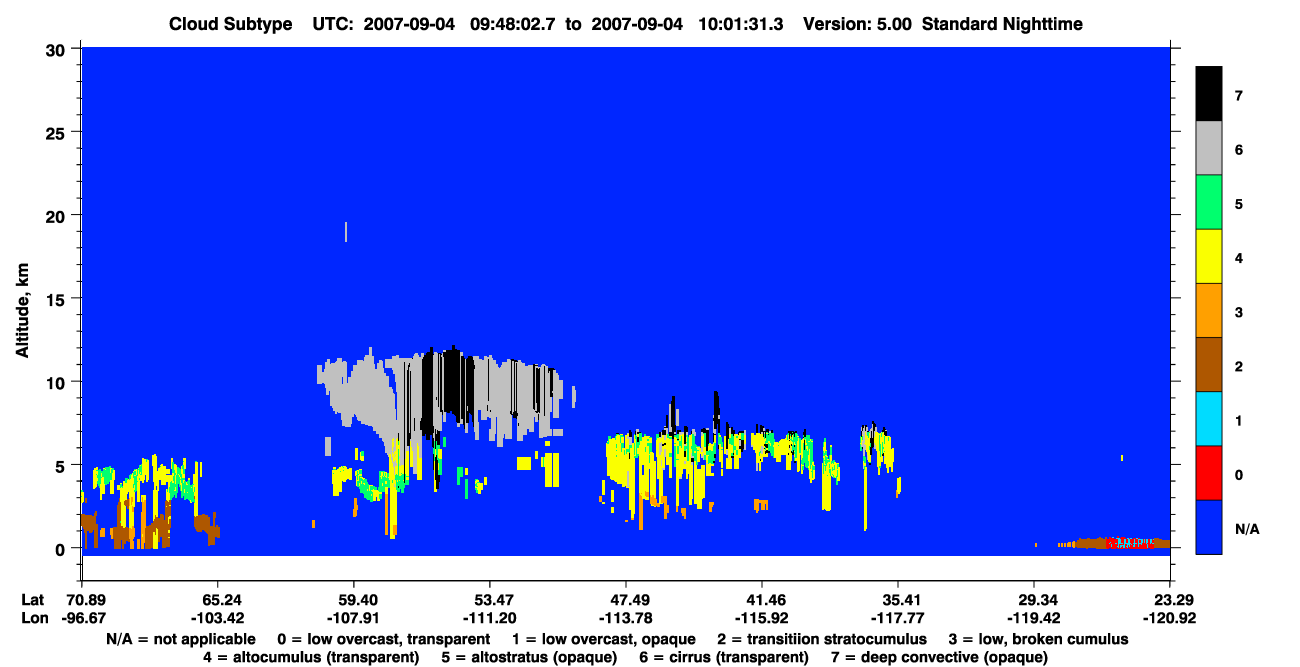Image resolution: width=1300 pixels, height=667 pixels.
Task: Click longitude value -117.77
Action: (x=898, y=617)
